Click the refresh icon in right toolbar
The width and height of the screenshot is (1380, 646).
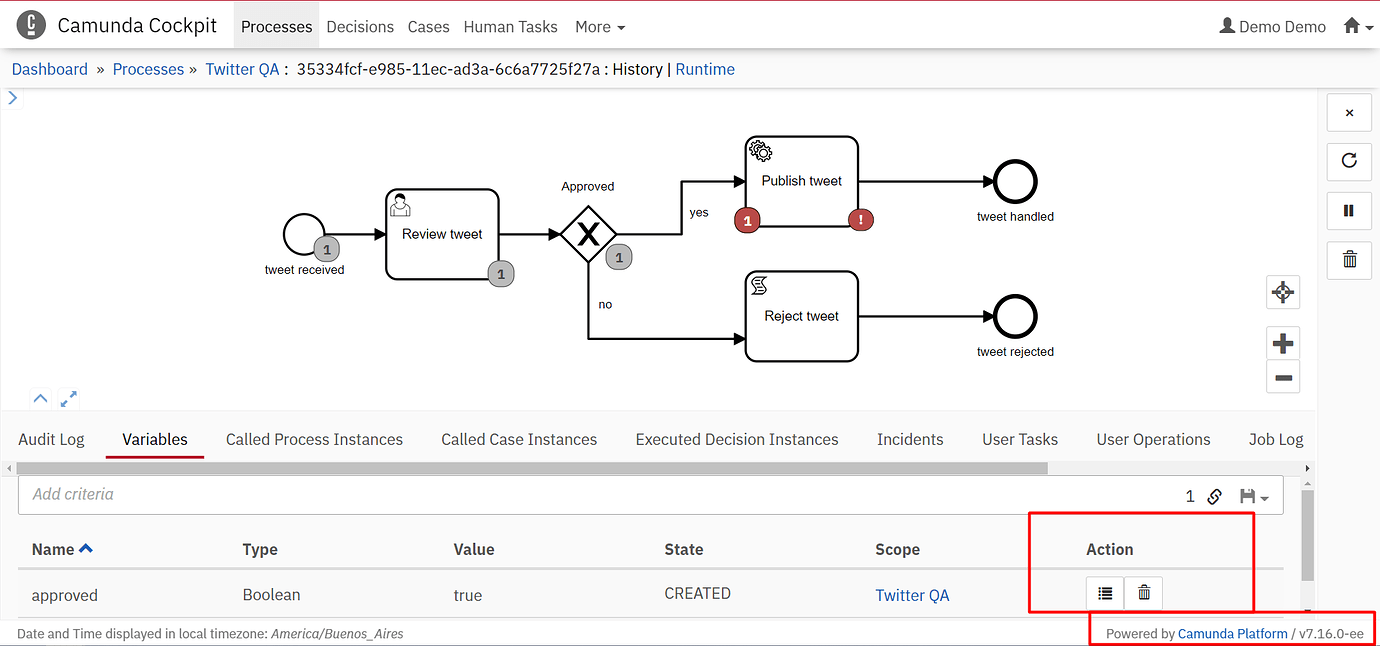[1349, 161]
